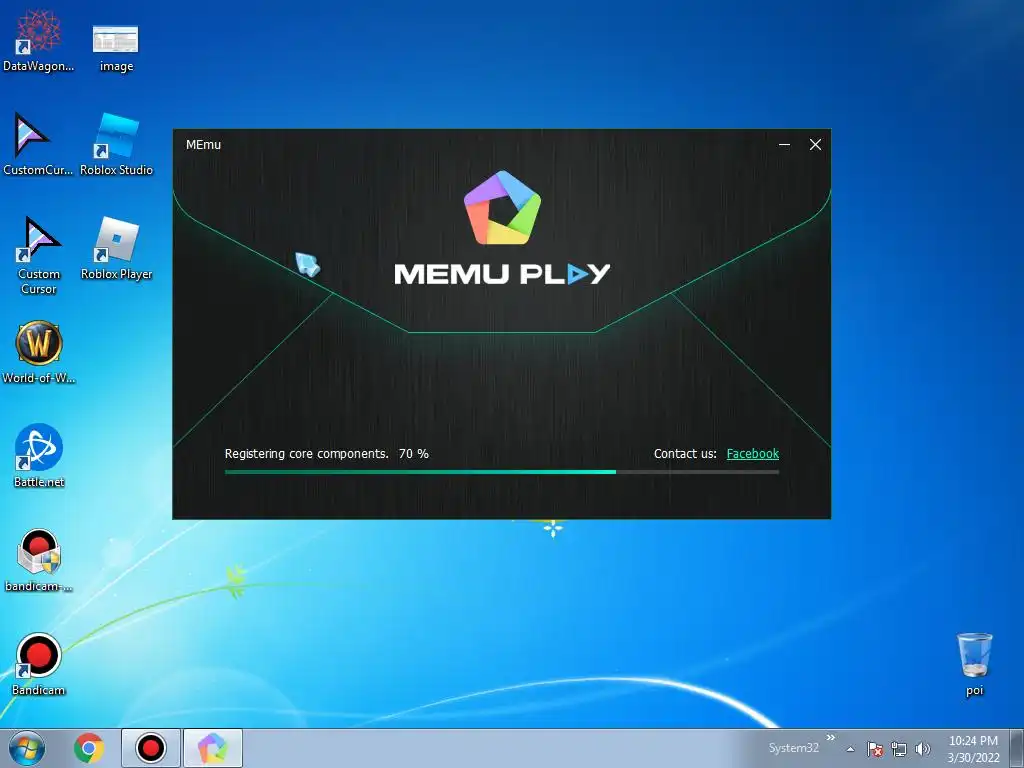Open the poi recycle bin
This screenshot has width=1024, height=768.
[974, 664]
